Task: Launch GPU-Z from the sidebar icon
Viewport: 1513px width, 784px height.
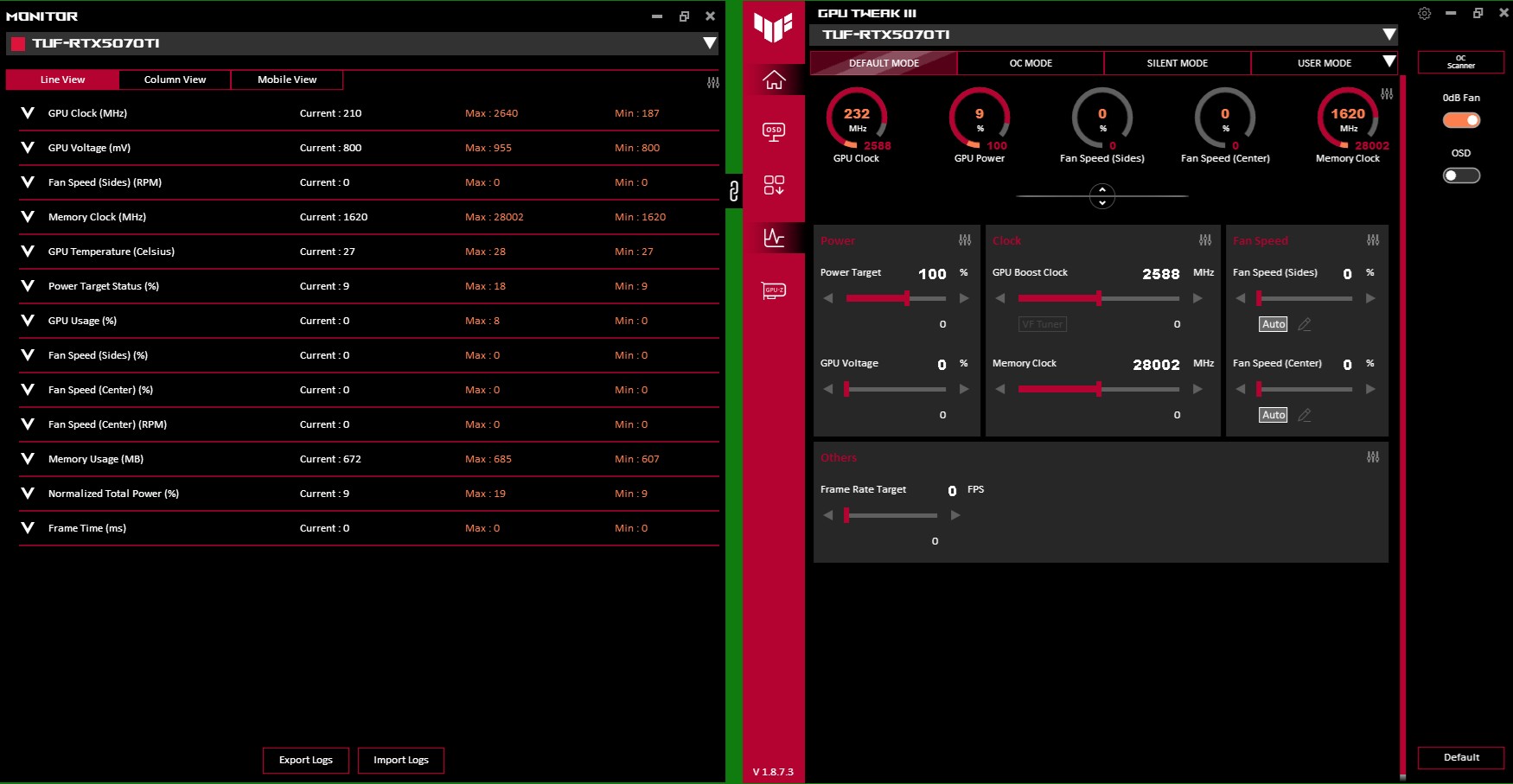Action: (x=774, y=290)
